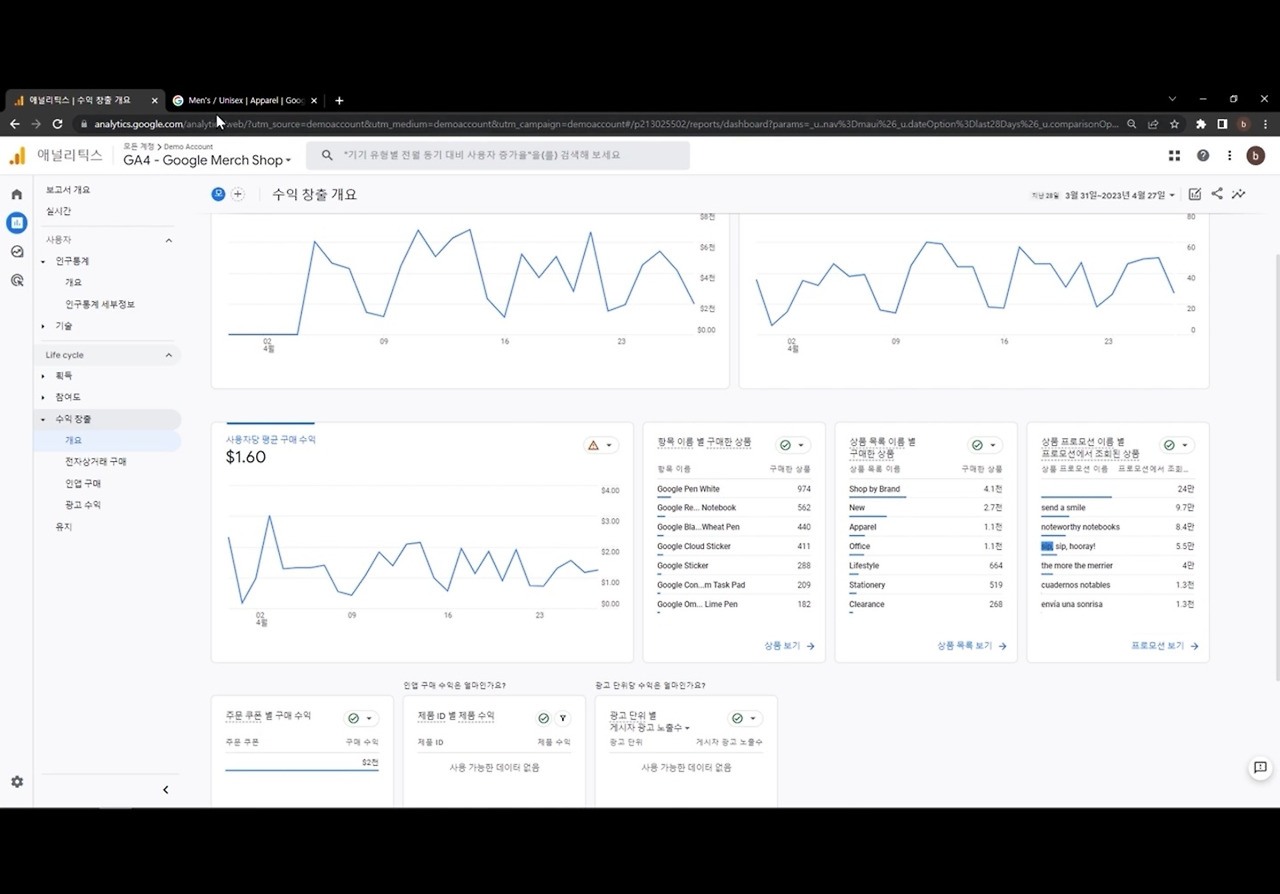The width and height of the screenshot is (1280, 894).
Task: Bookmark this page with the star icon
Action: click(1175, 124)
